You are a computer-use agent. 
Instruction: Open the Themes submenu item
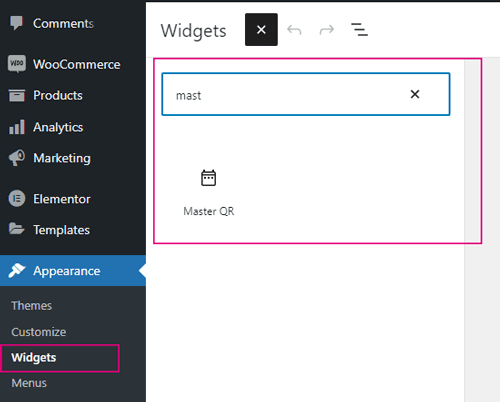coord(32,306)
